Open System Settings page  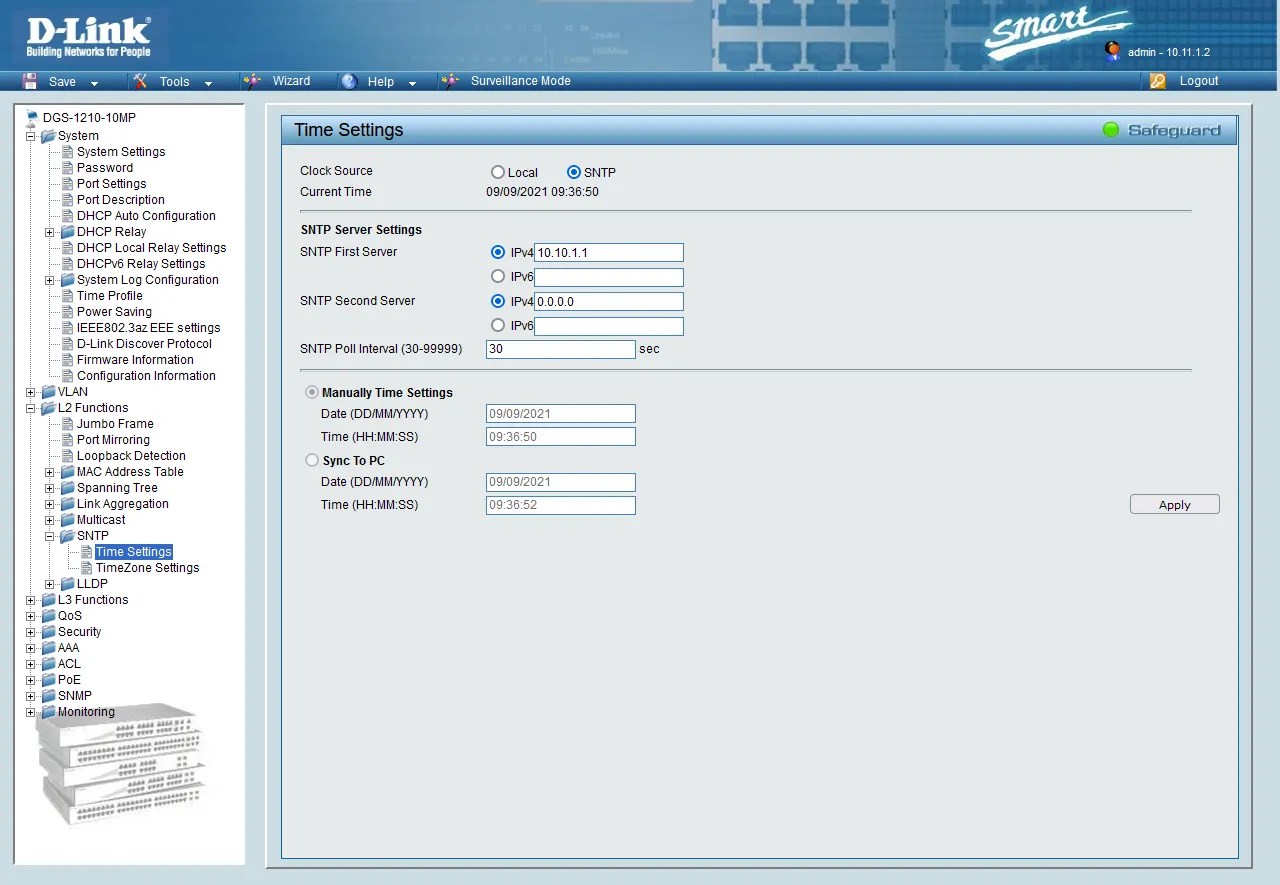click(x=121, y=152)
